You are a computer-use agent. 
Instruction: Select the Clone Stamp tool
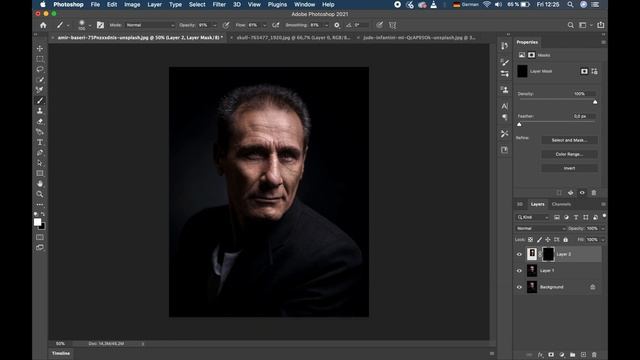[x=40, y=111]
